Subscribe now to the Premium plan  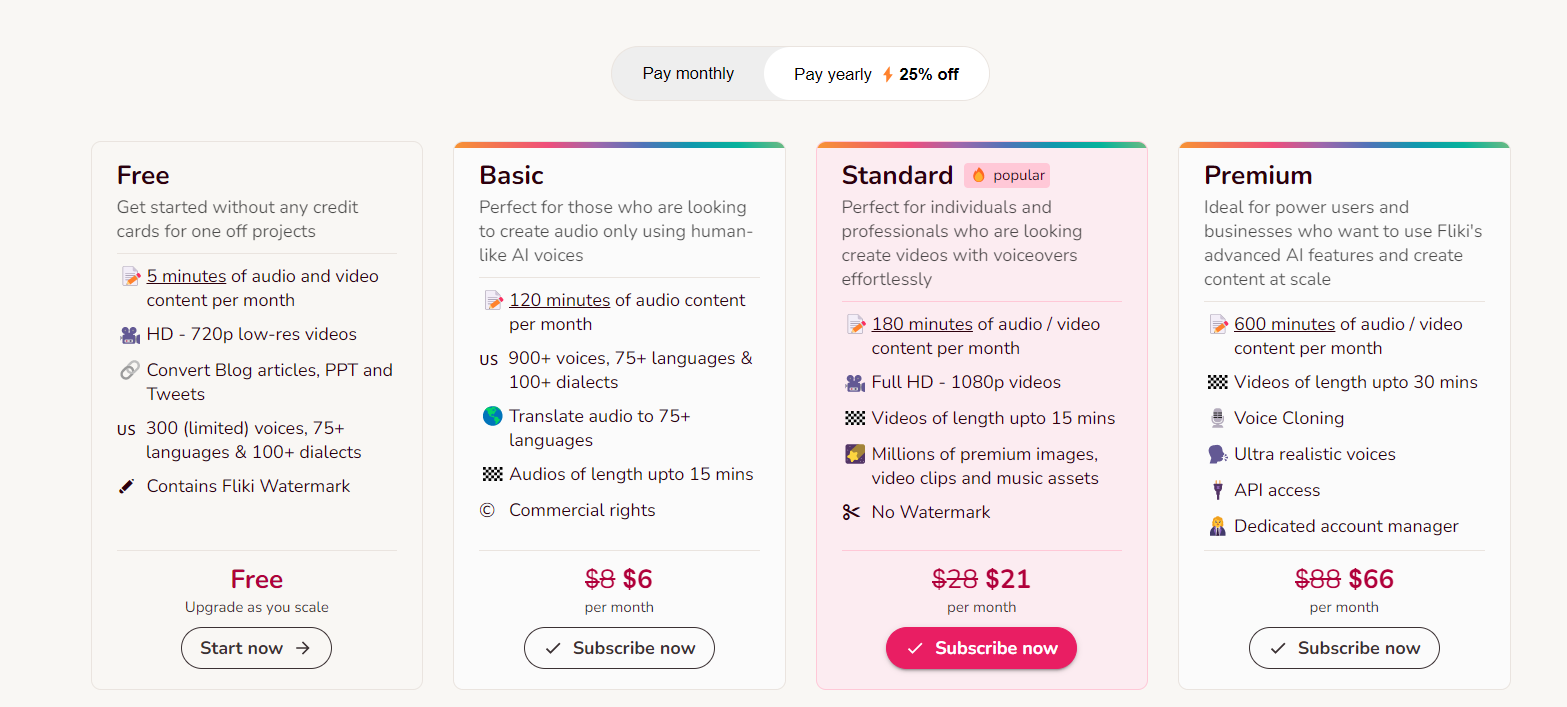click(x=1344, y=648)
